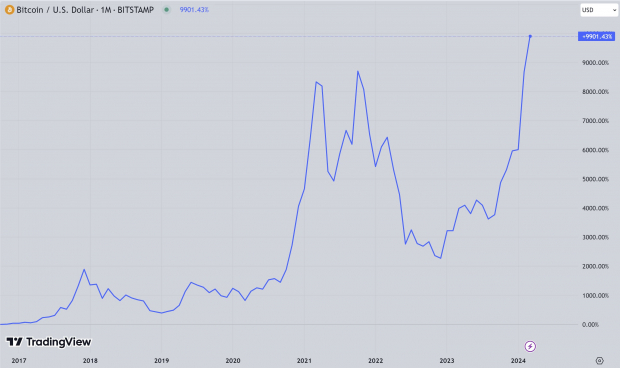Click the 2023 time axis label

point(447,360)
